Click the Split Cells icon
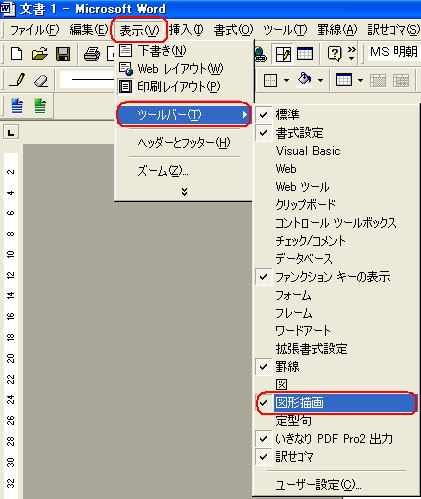 point(401,80)
